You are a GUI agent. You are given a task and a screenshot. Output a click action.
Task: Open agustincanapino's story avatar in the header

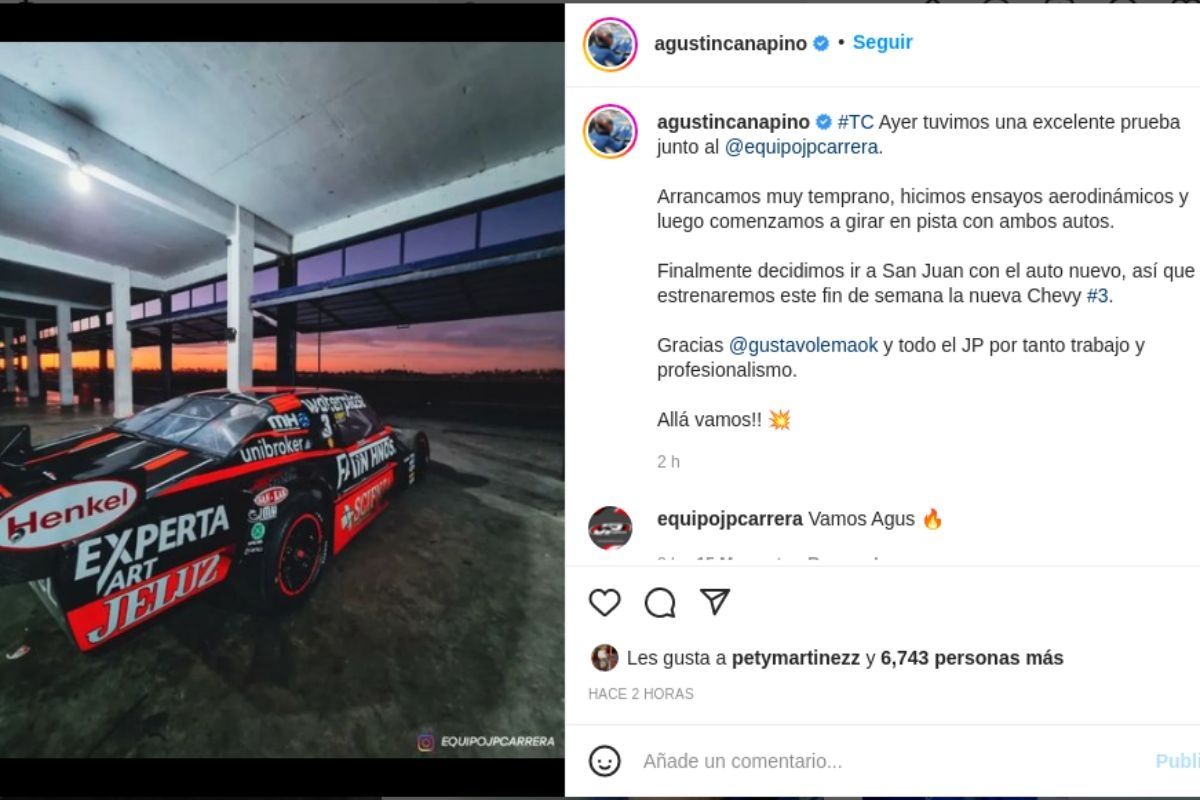click(610, 45)
